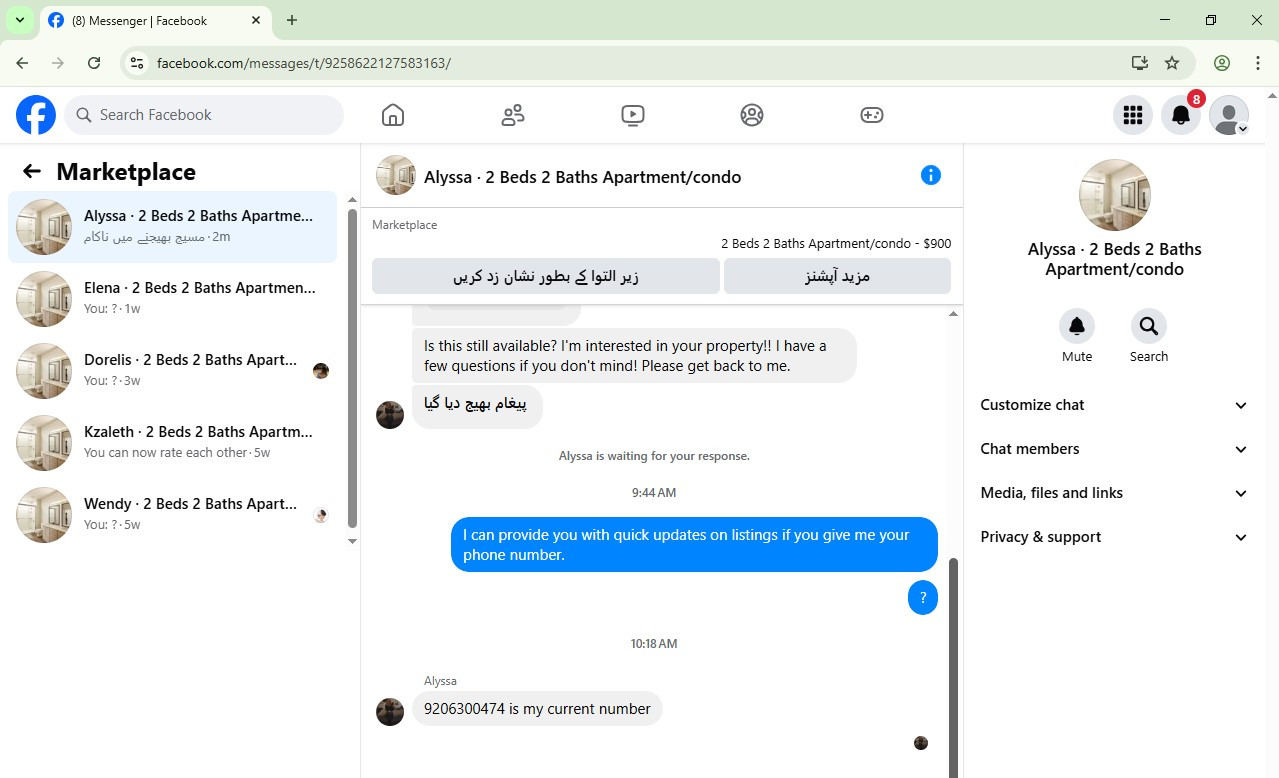Click the facebook.com address bar URL

click(304, 63)
